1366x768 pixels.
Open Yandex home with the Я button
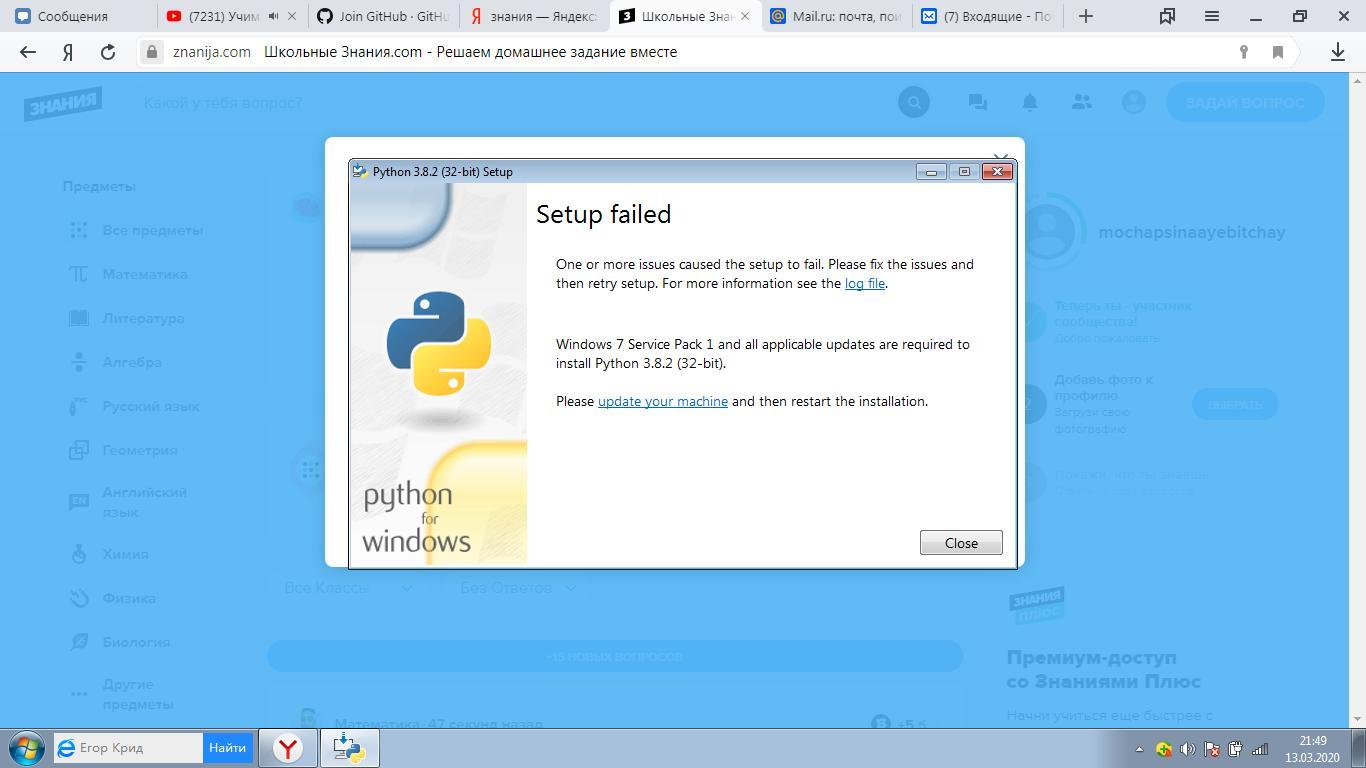point(68,52)
